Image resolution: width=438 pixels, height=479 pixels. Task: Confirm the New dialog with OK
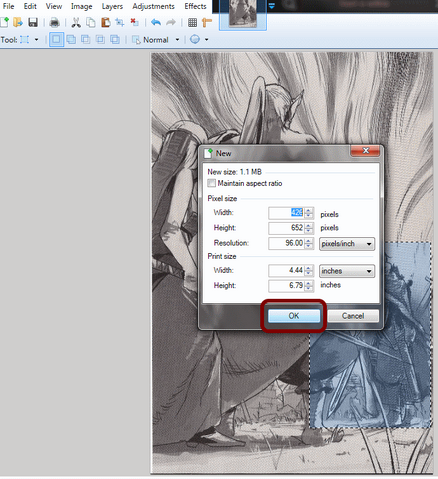pos(294,316)
